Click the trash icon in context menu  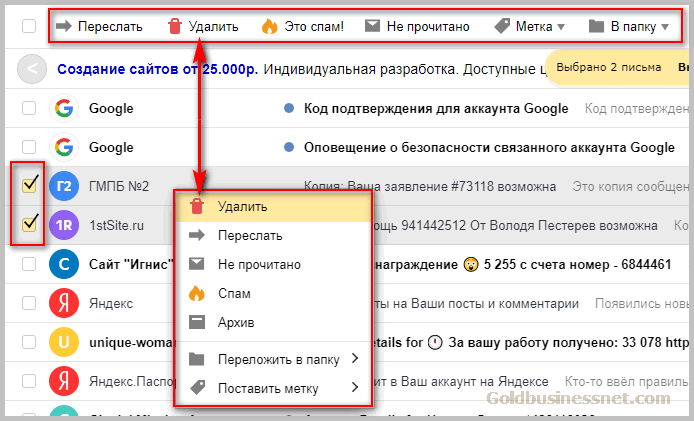pyautogui.click(x=197, y=206)
